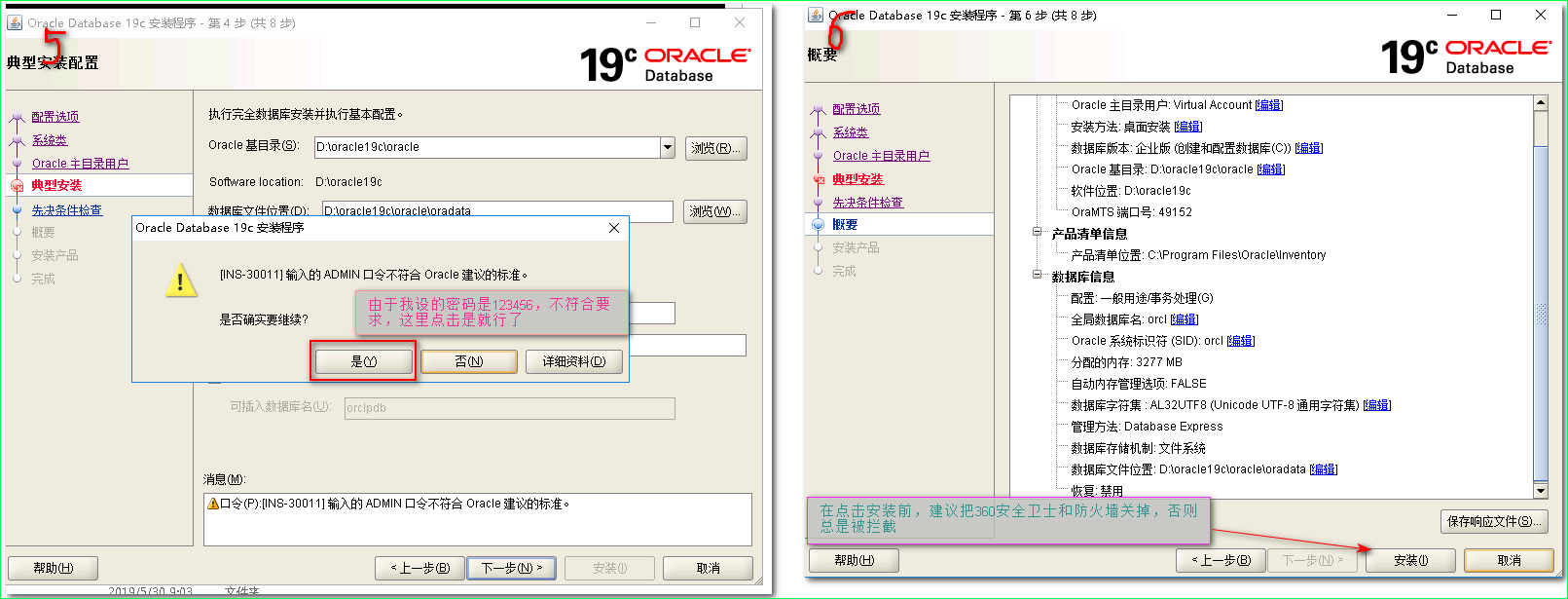
Task: Click the red current-step icon beside 典型安装 in step 4 window
Action: [x=17, y=186]
